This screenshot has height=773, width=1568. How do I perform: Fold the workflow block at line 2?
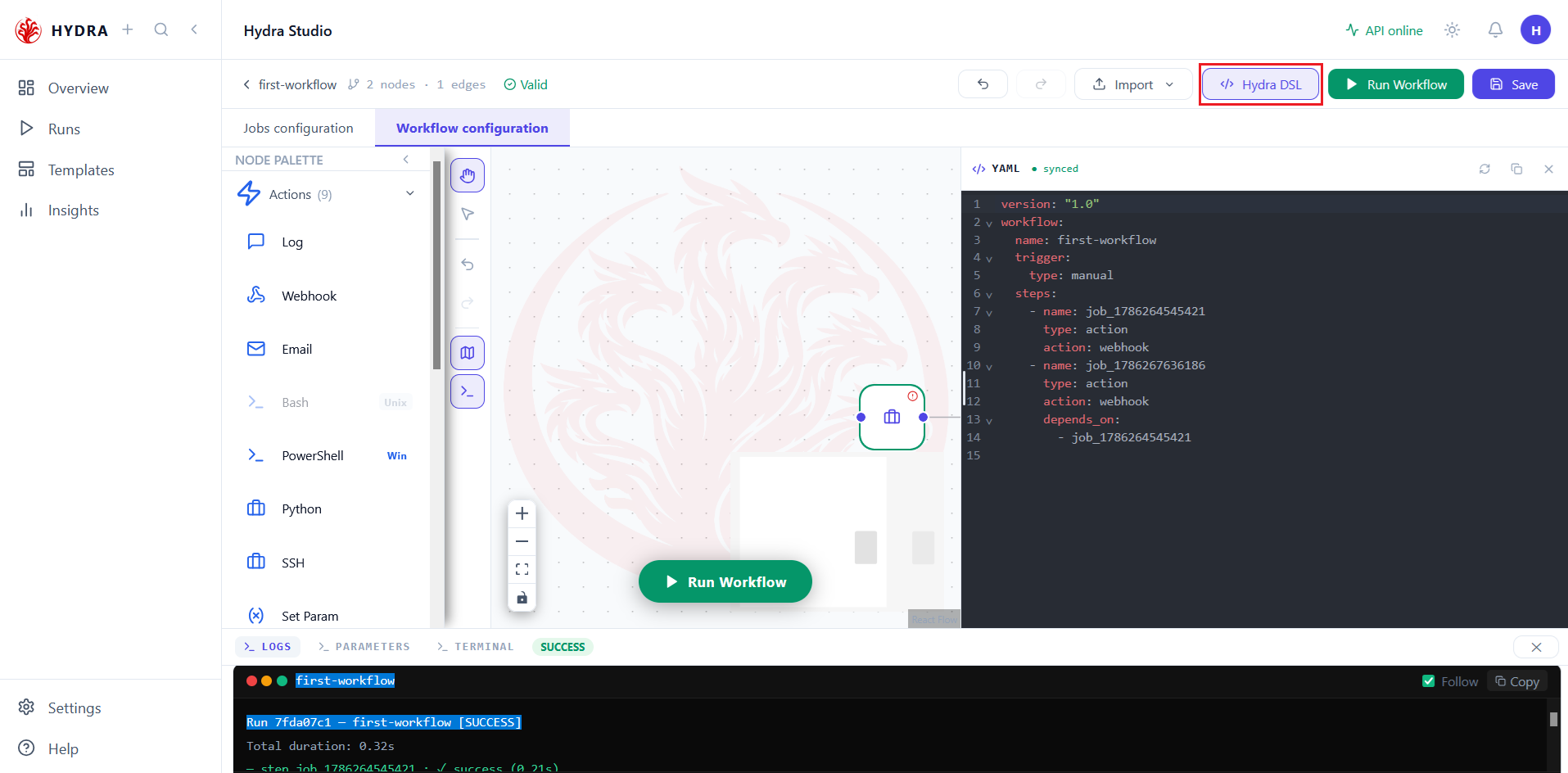tap(989, 223)
